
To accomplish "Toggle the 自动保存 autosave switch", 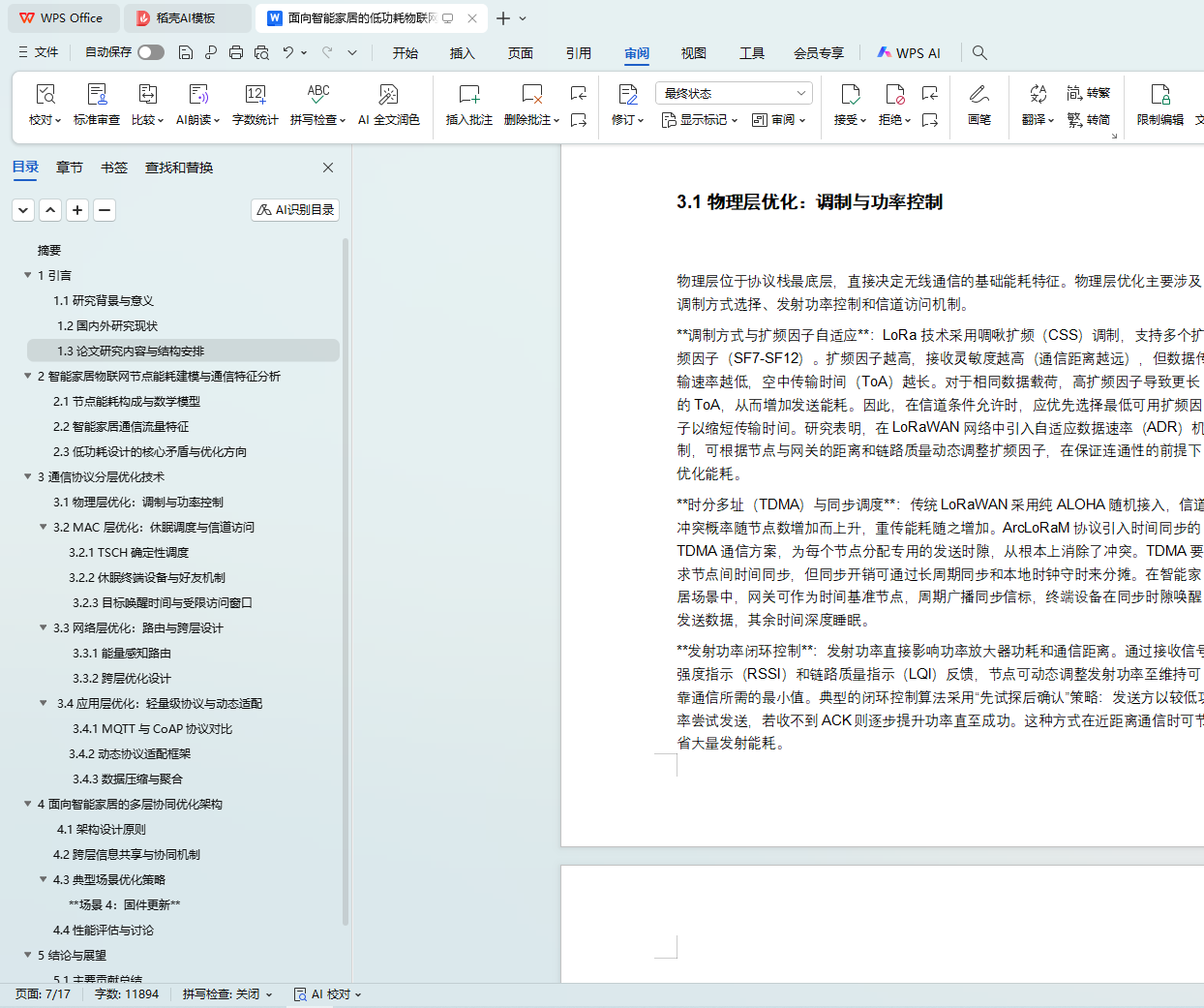I will point(150,52).
